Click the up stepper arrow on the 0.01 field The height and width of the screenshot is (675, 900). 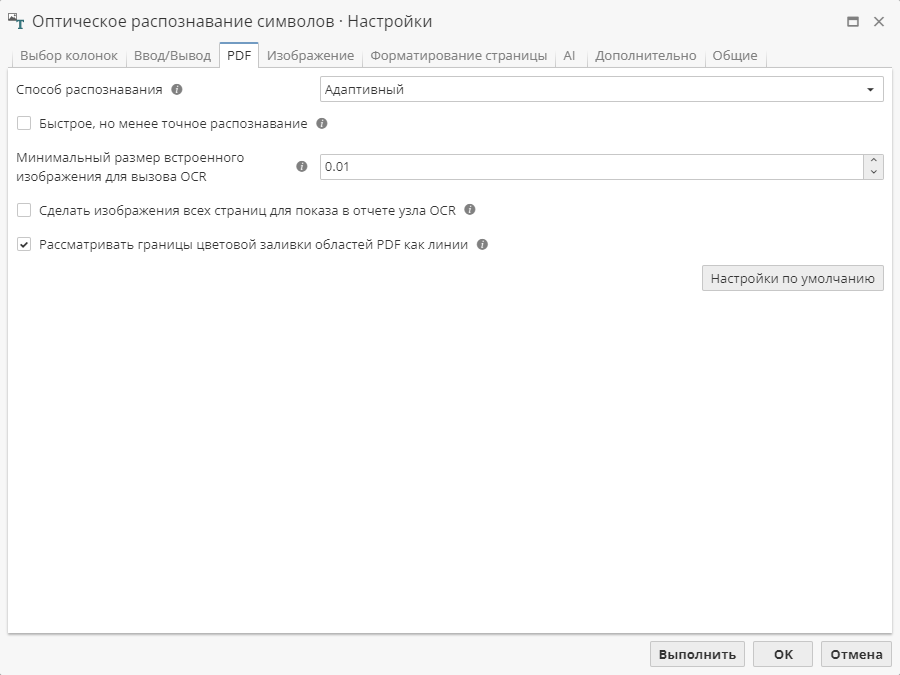coord(872,161)
